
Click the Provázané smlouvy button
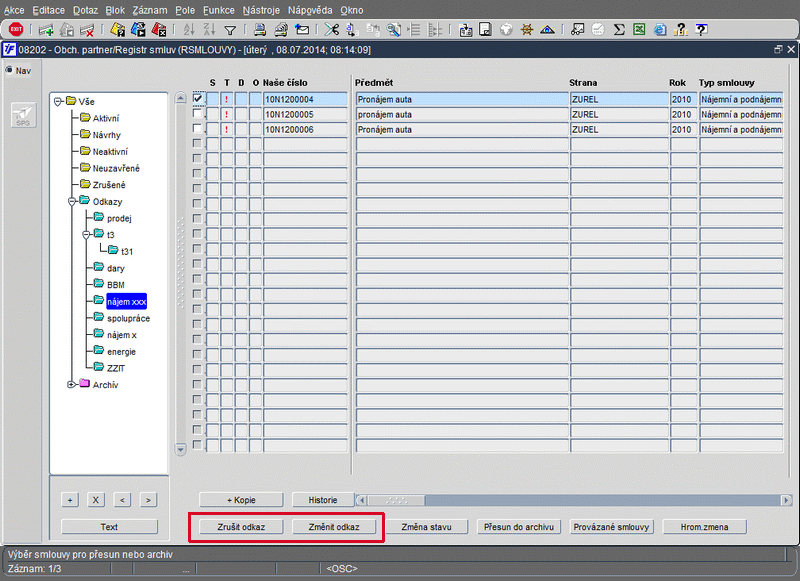click(611, 527)
